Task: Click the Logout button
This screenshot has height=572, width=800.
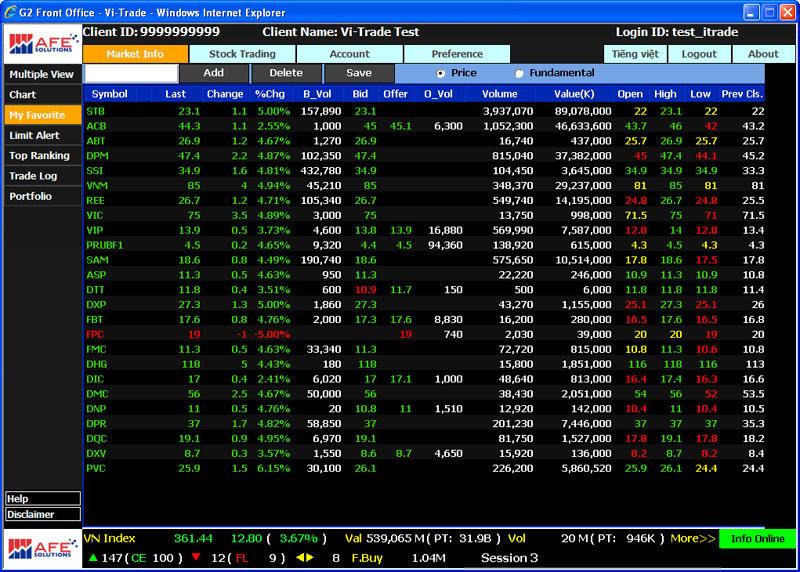Action: click(699, 54)
